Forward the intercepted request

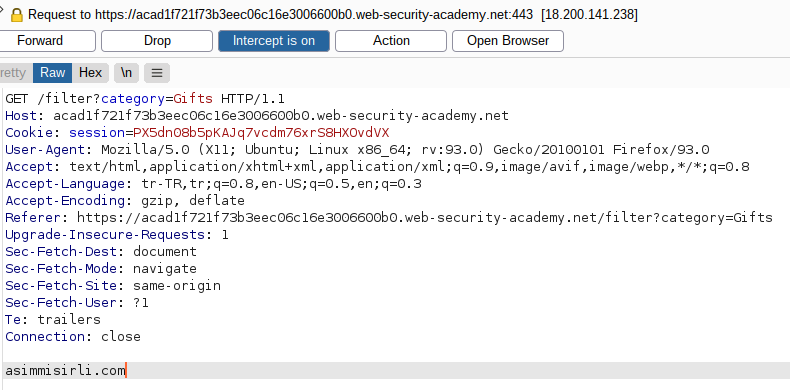click(x=40, y=41)
